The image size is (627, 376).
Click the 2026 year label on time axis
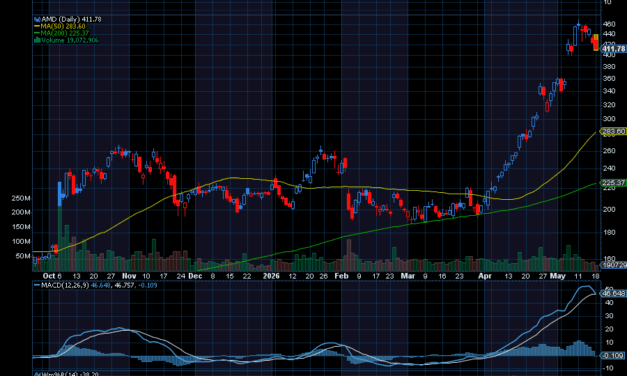tap(271, 276)
